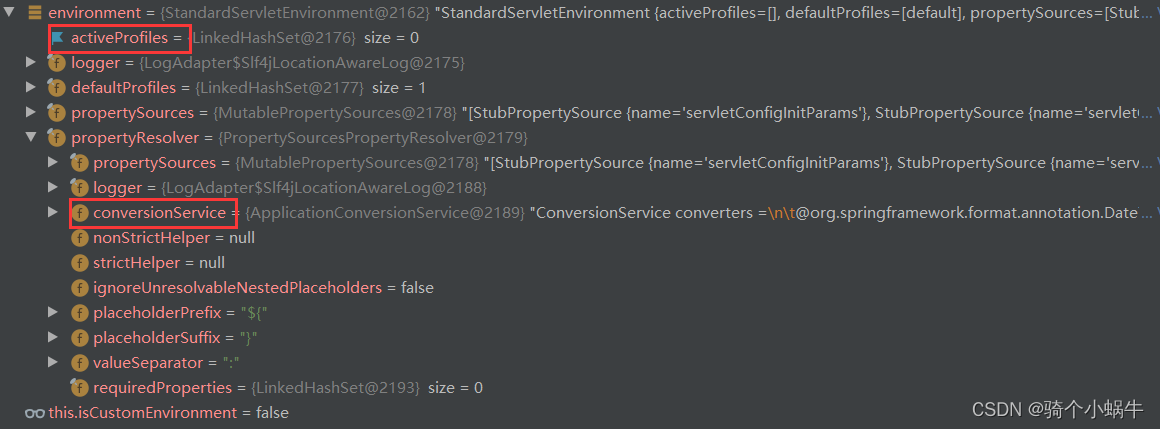This screenshot has height=429, width=1160.
Task: Collapse the propertyResolver node
Action: click(30, 138)
